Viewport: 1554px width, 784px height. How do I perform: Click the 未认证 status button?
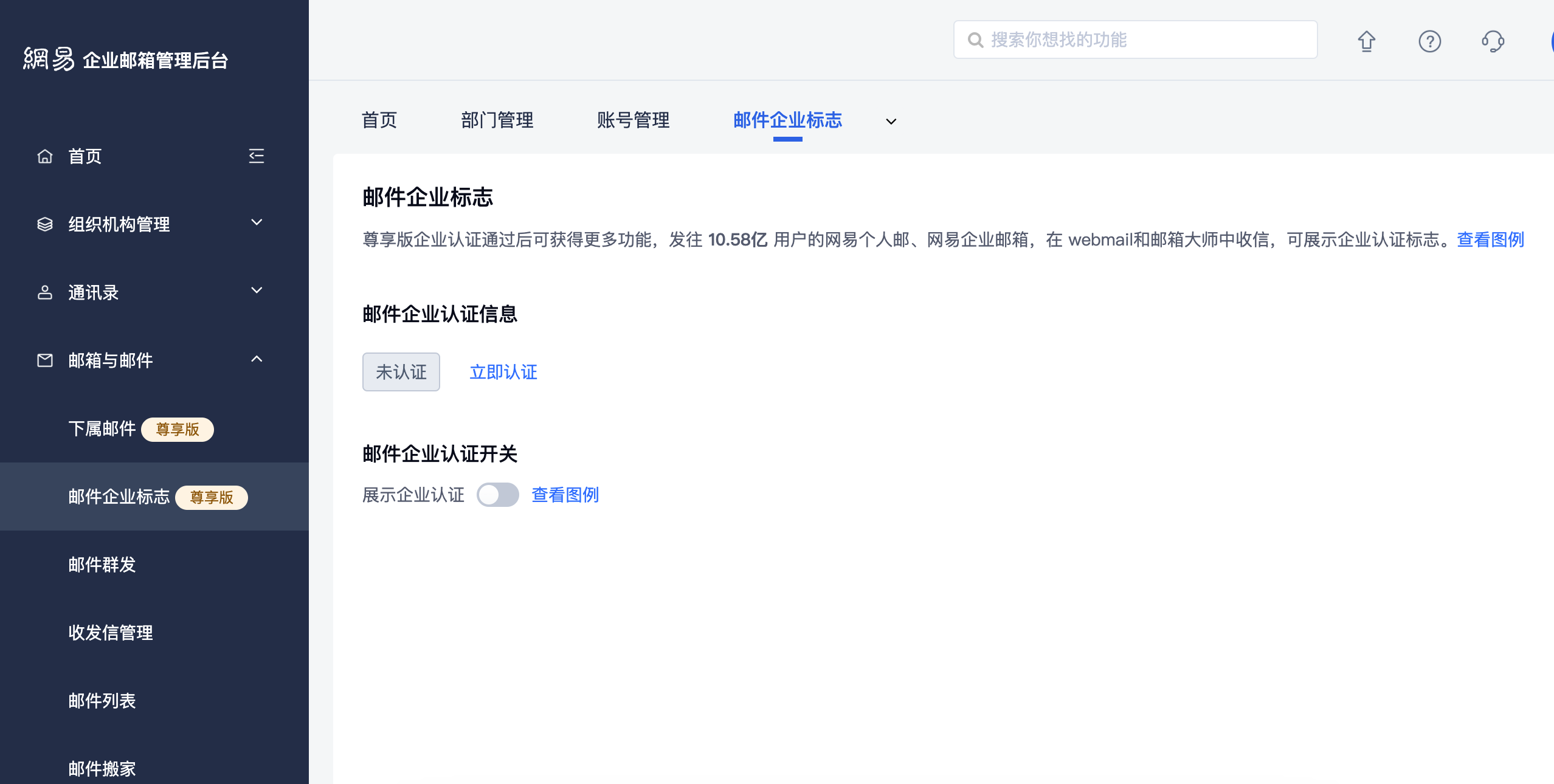[x=401, y=372]
